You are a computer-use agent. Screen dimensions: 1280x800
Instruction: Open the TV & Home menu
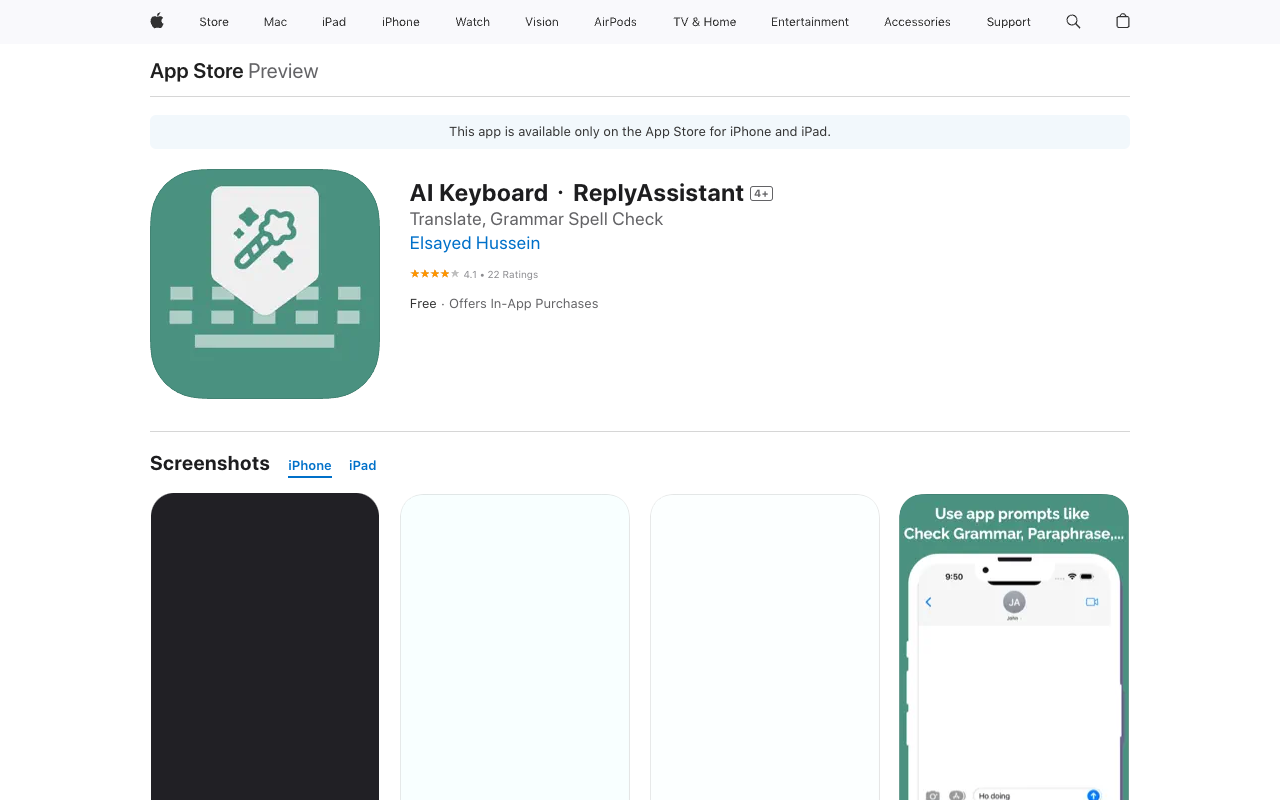click(705, 22)
